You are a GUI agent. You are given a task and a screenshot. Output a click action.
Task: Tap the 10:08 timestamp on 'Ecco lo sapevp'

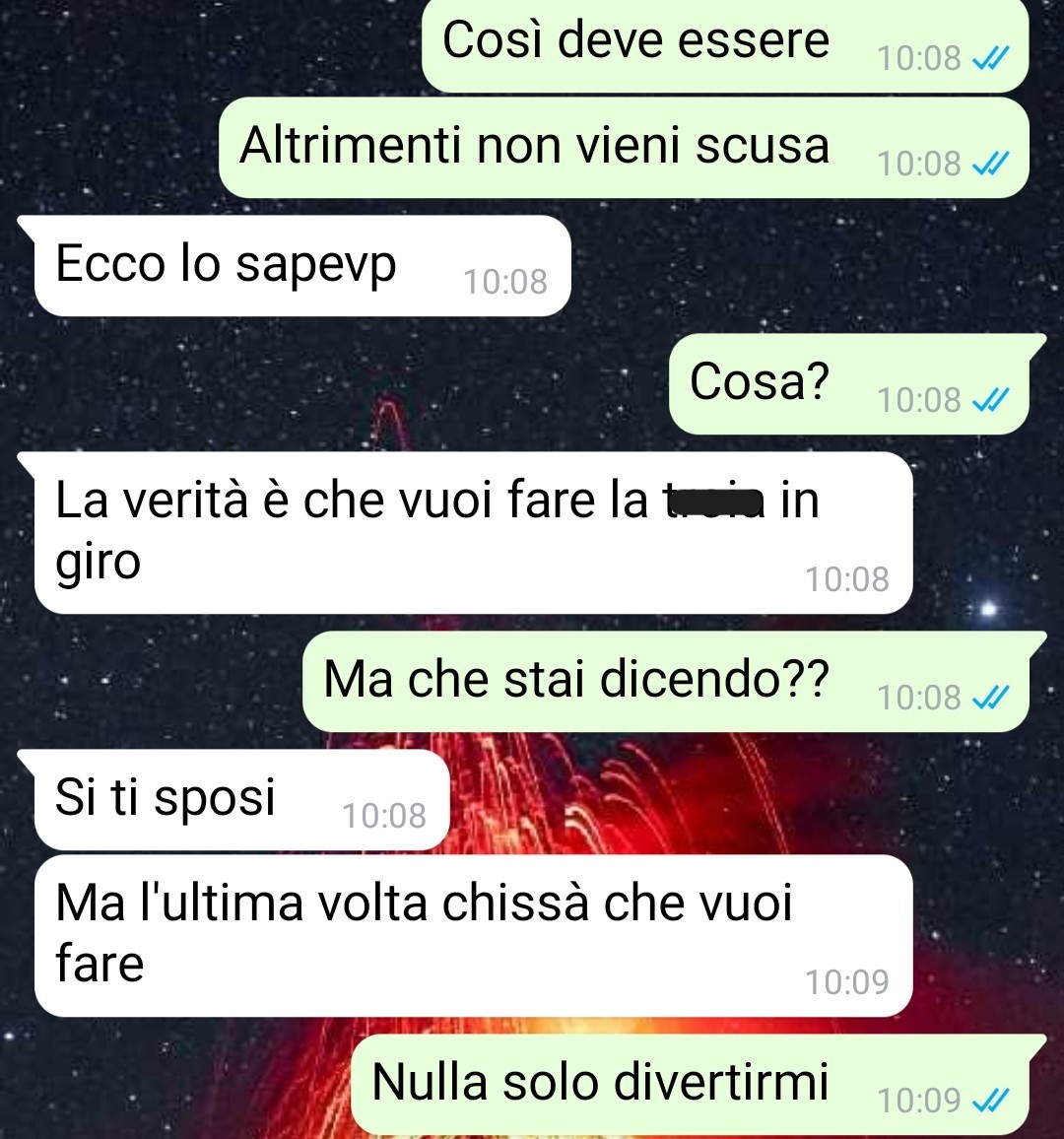pos(505,282)
